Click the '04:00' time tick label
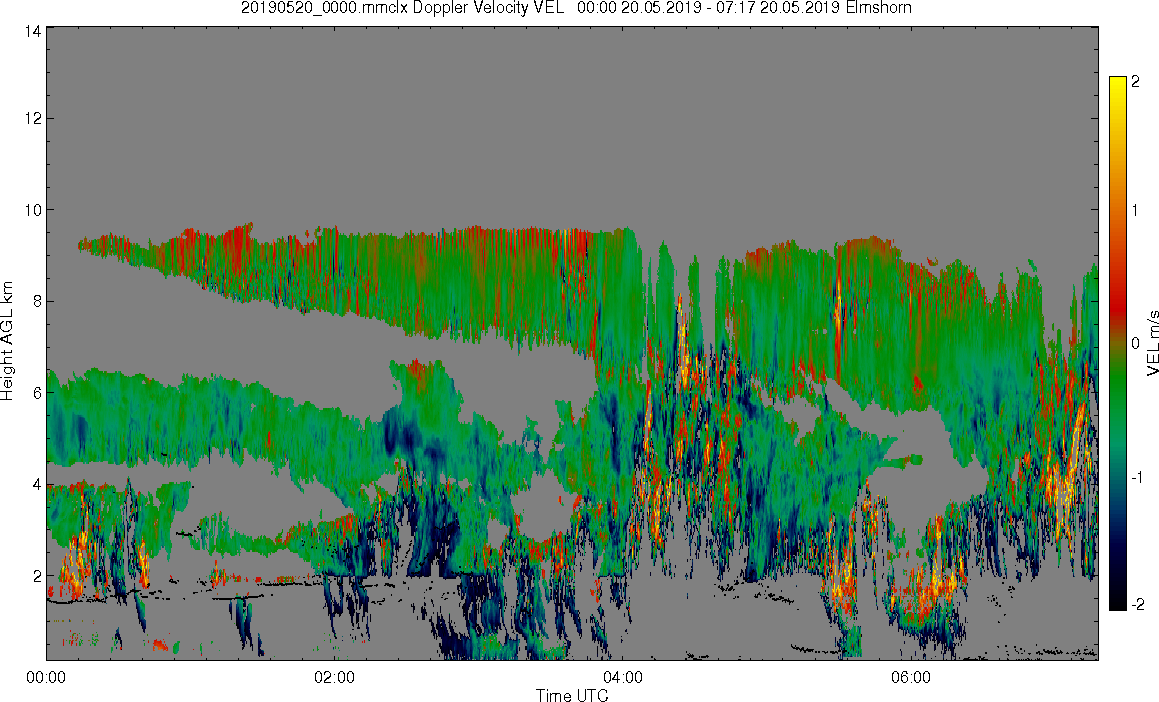Image resolution: width=1159 pixels, height=702 pixels. (x=622, y=677)
